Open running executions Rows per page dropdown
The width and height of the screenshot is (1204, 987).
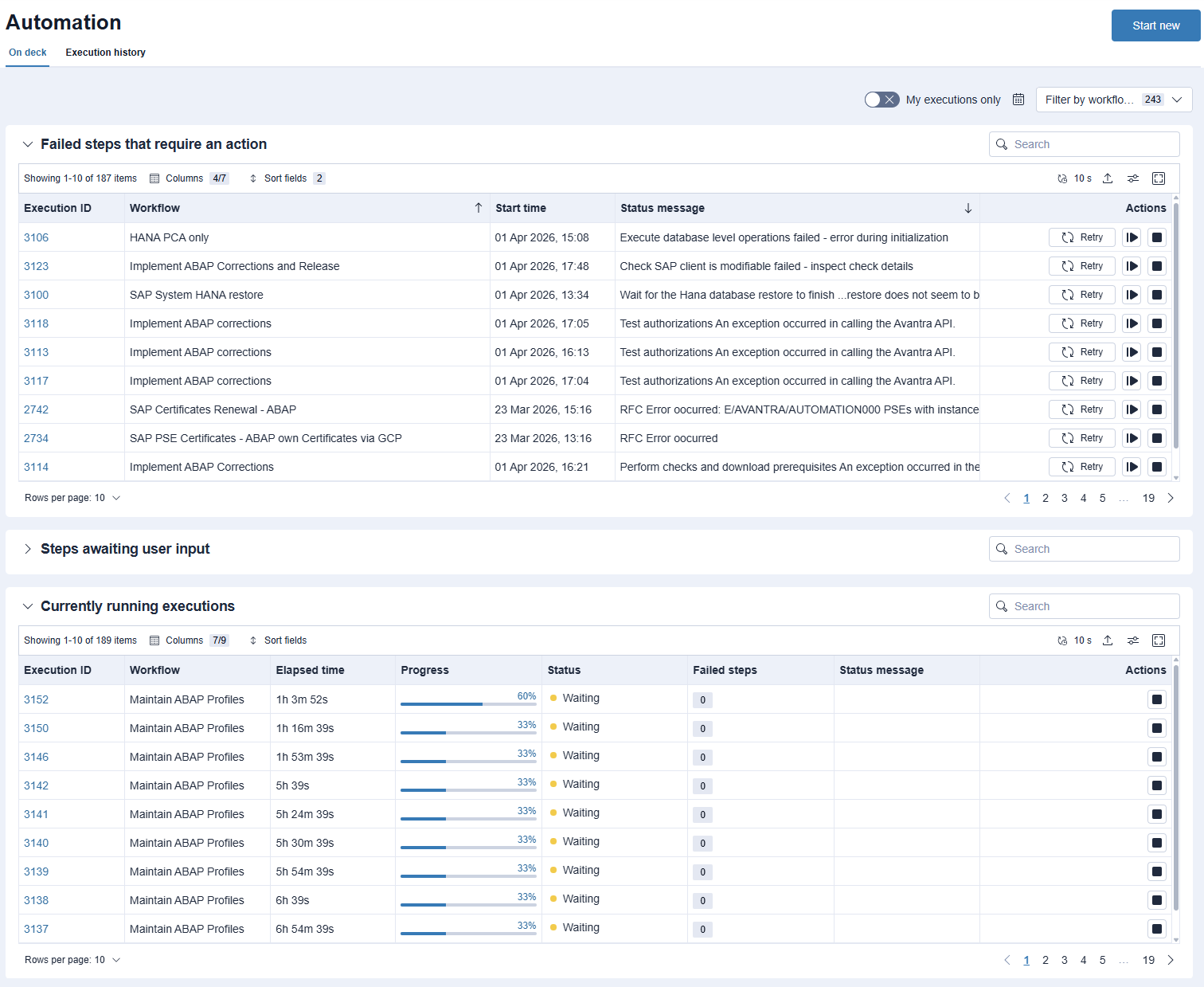72,960
